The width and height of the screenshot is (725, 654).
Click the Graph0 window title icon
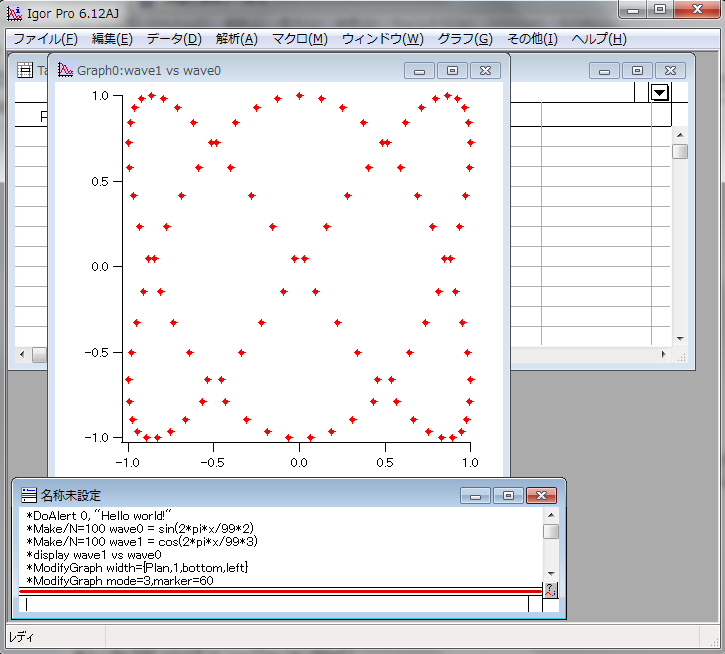[66, 71]
